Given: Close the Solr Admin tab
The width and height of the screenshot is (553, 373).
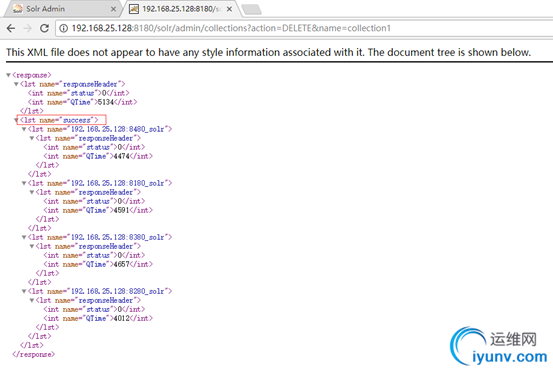Looking at the screenshot, I should pos(113,9).
